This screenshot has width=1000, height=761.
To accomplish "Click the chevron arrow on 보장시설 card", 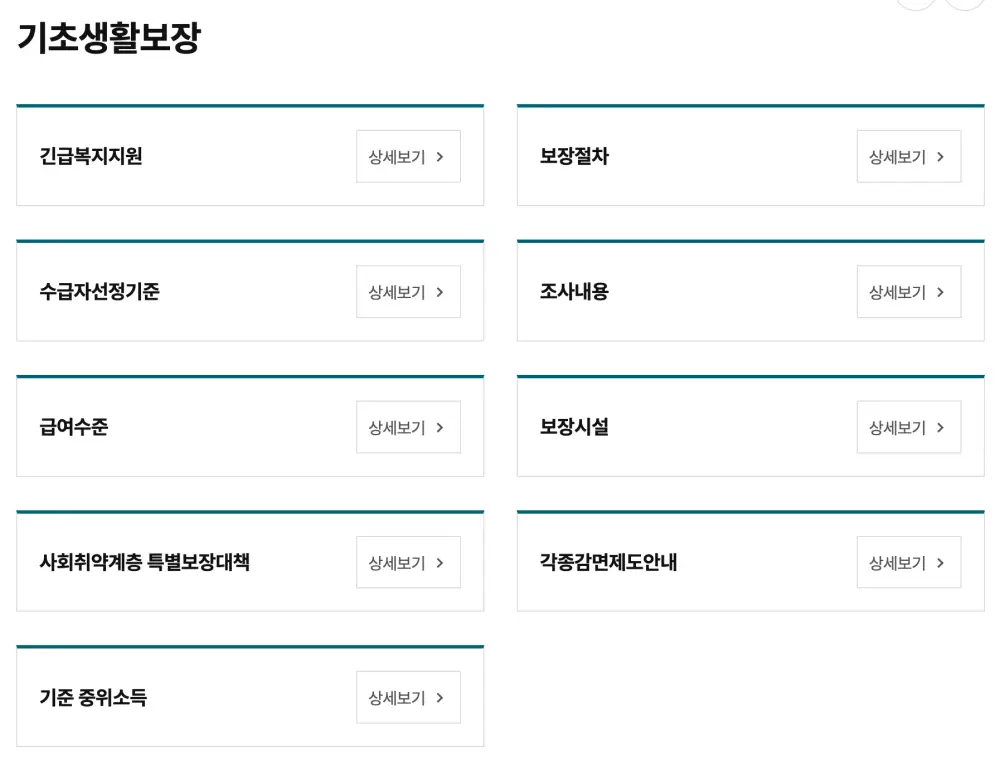I will click(x=941, y=427).
